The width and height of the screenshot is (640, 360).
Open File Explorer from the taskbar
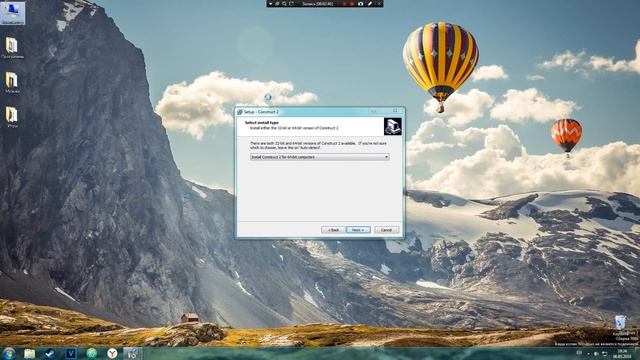coord(29,353)
